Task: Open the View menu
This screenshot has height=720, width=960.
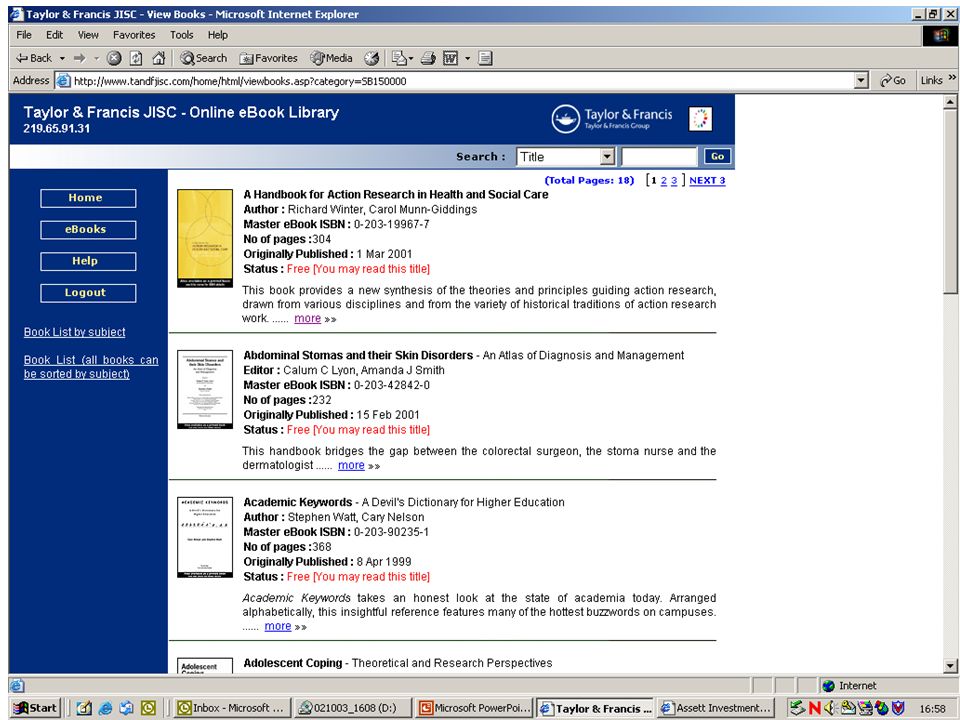Action: click(x=88, y=35)
